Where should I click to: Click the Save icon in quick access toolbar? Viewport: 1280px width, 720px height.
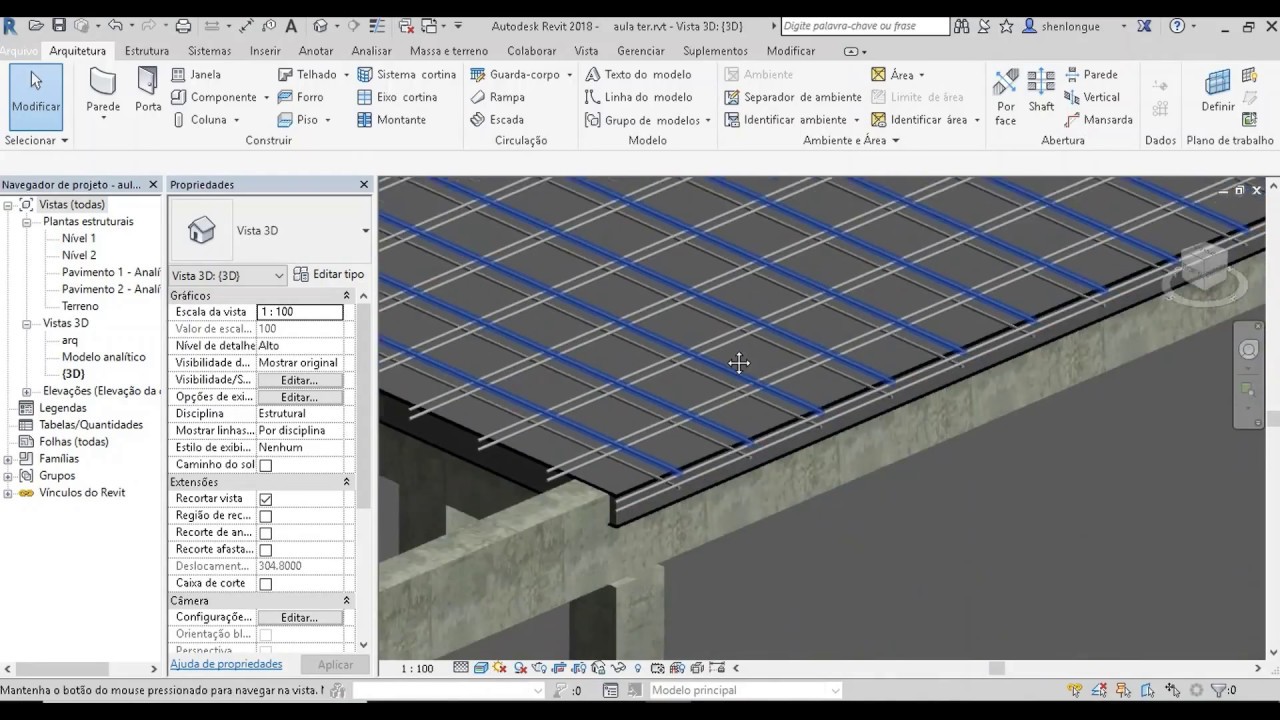(59, 25)
